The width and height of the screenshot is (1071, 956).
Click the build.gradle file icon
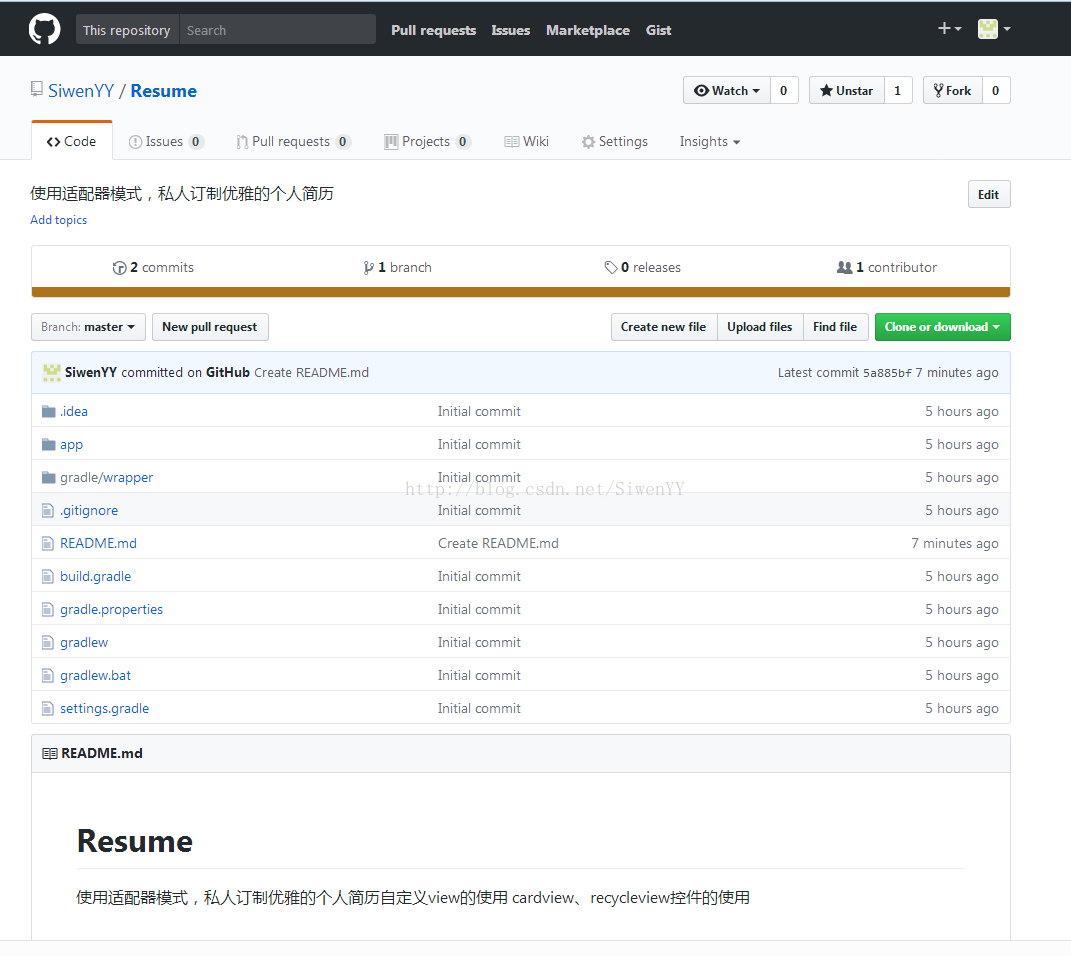point(48,576)
